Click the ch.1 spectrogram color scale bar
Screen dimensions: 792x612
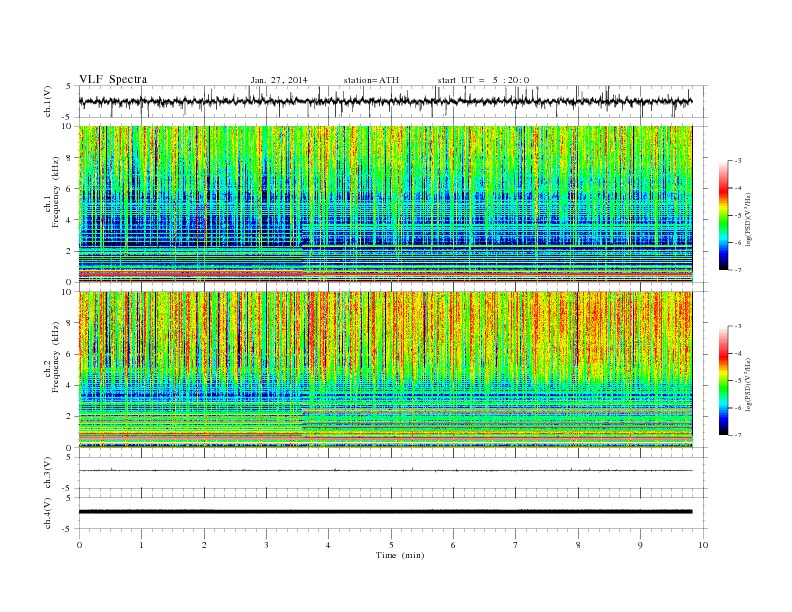pyautogui.click(x=723, y=215)
